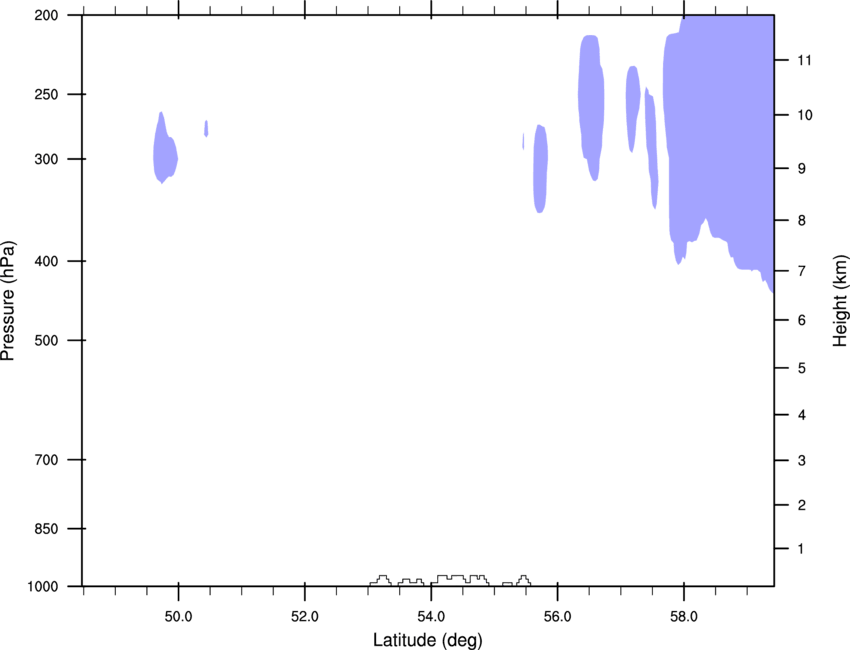
Task: Click the 52.0 latitude tick label
Action: pos(305,617)
